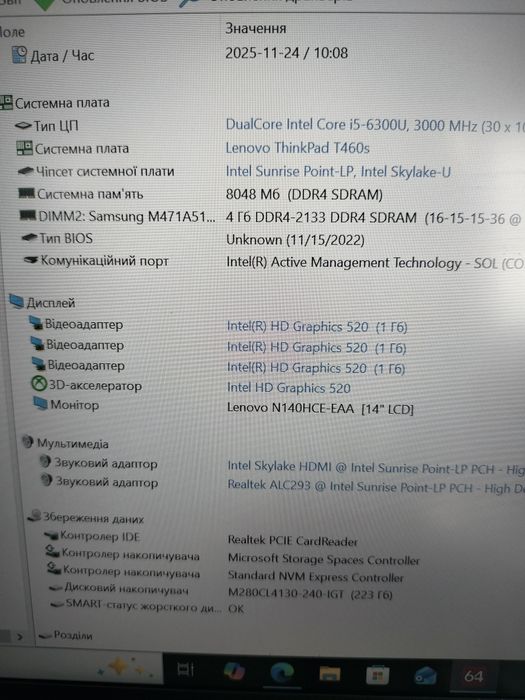
Task: Click the DIMM2 Samsung module icon
Action: (28, 216)
